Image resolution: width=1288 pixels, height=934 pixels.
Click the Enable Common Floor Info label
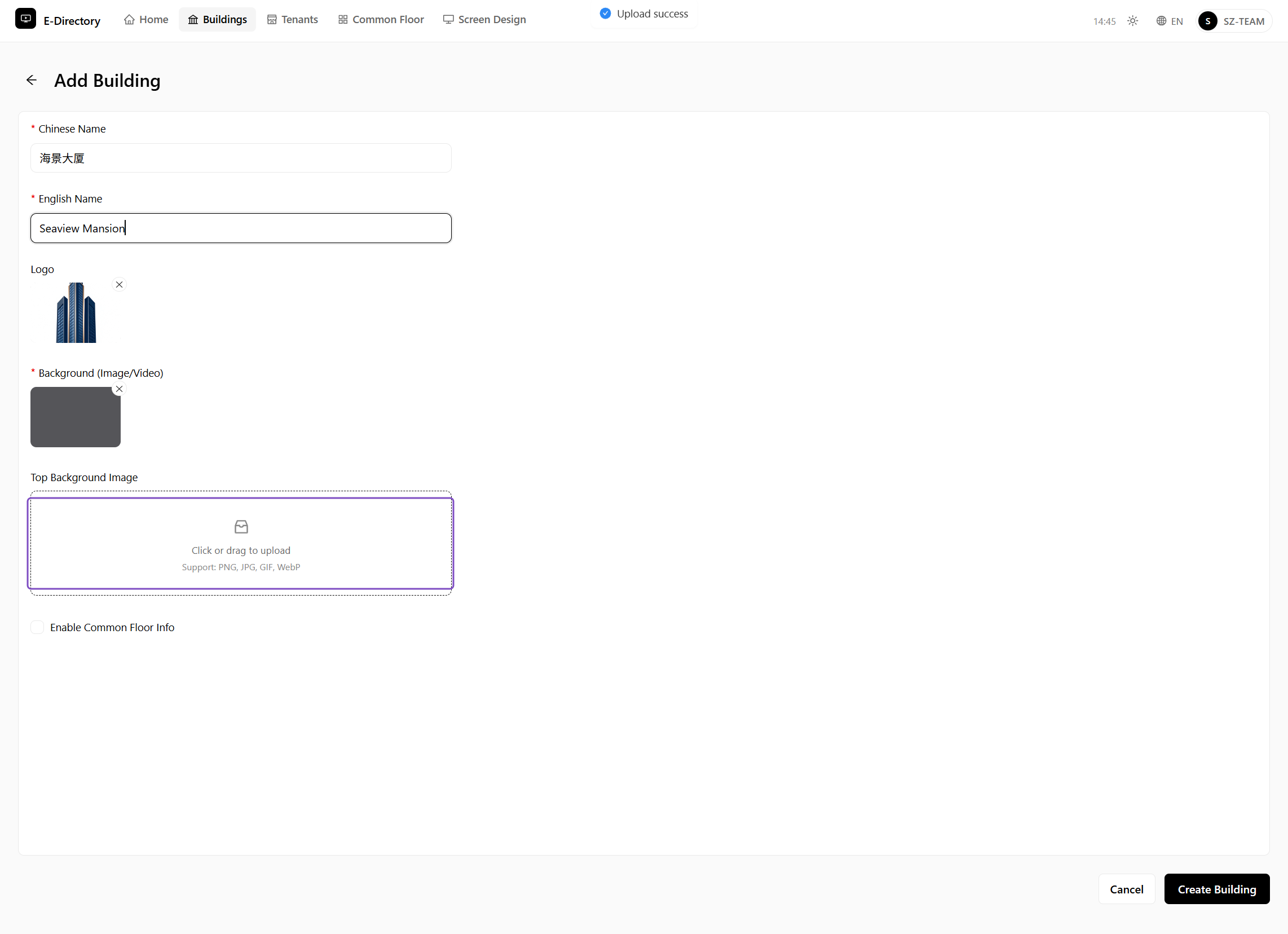(x=112, y=627)
